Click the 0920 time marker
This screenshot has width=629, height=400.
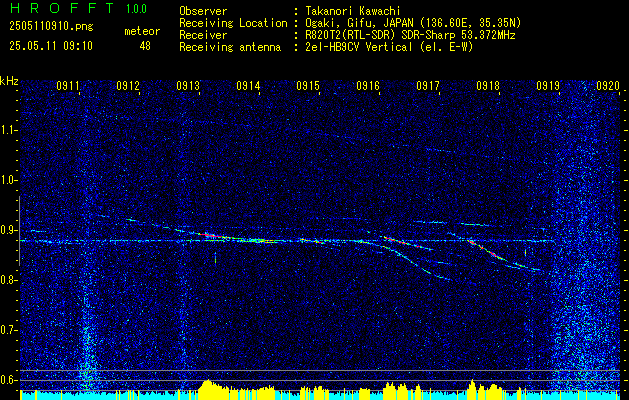point(608,85)
